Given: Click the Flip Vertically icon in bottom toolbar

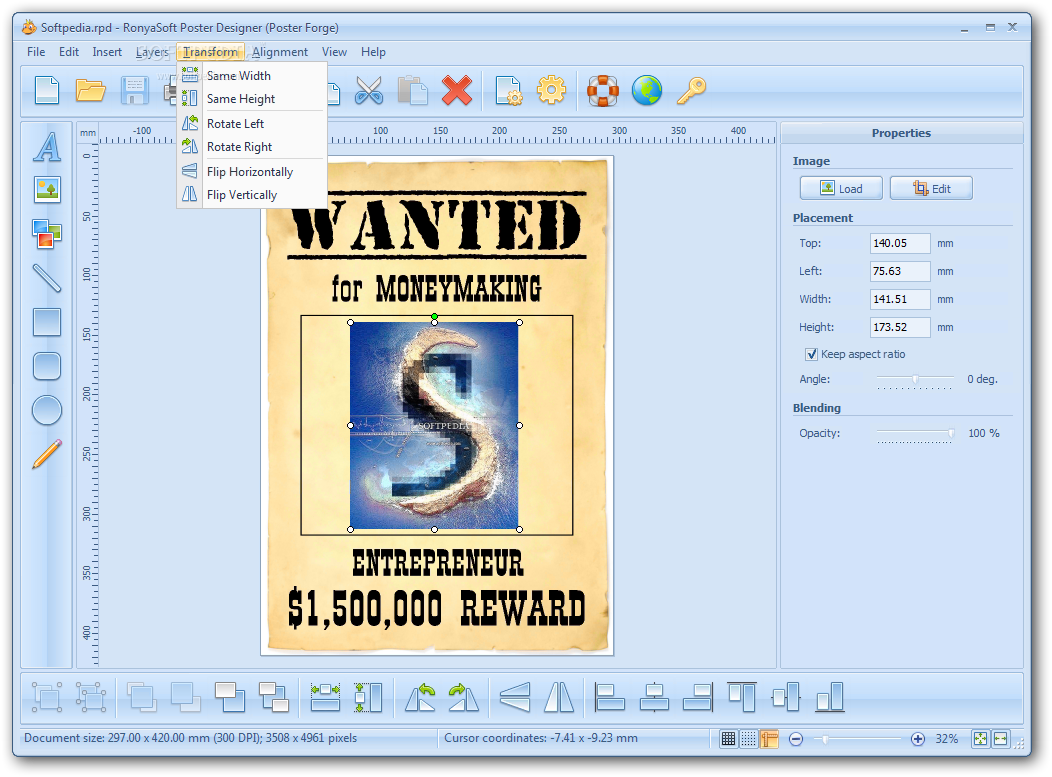Looking at the screenshot, I should (559, 696).
